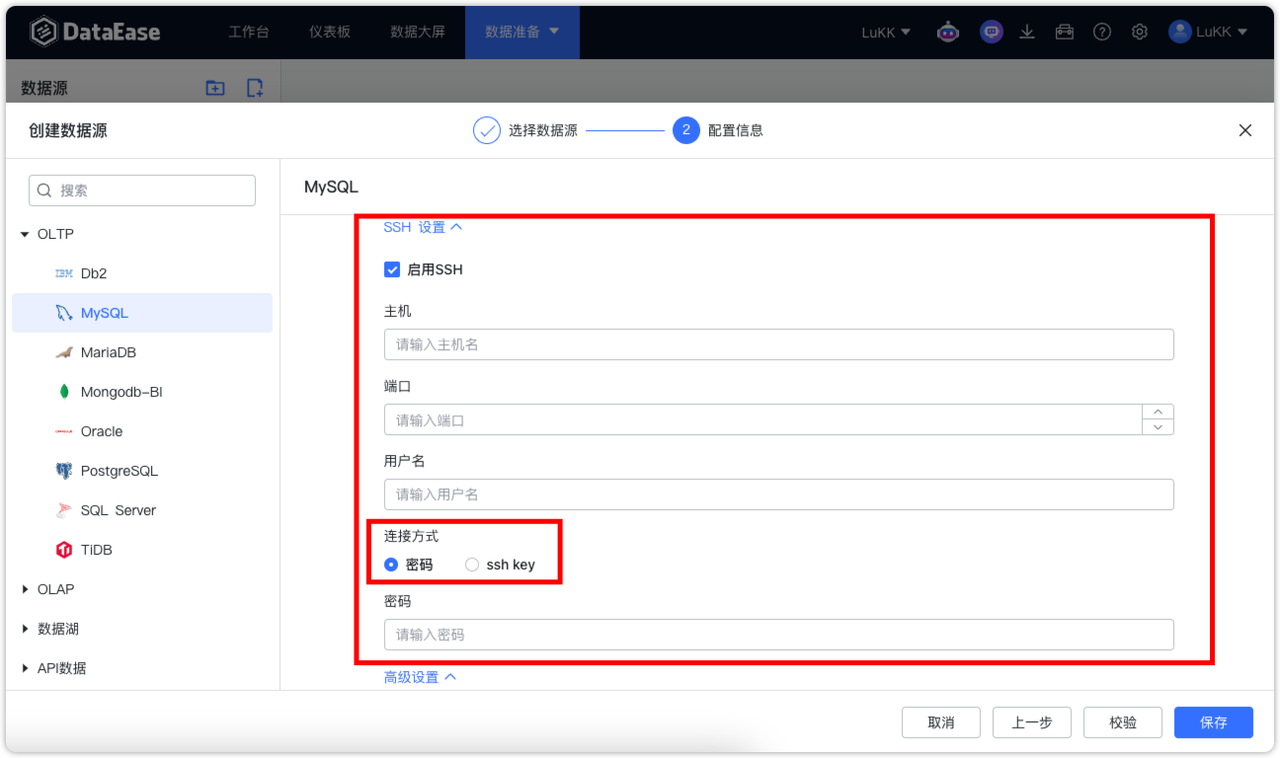Open system settings gear icon

click(1140, 32)
